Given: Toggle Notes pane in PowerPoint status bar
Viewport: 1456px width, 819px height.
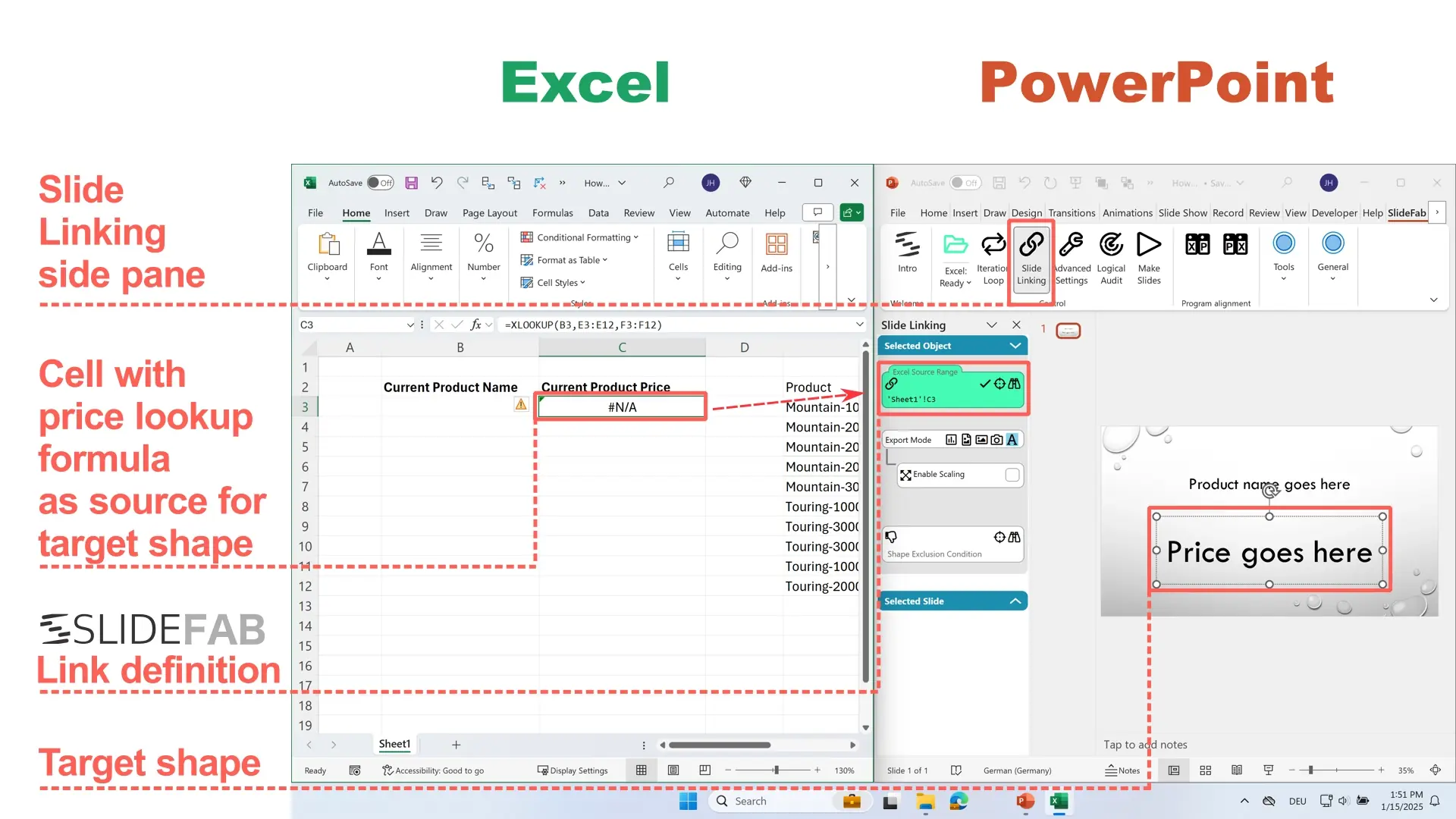Looking at the screenshot, I should (1122, 770).
